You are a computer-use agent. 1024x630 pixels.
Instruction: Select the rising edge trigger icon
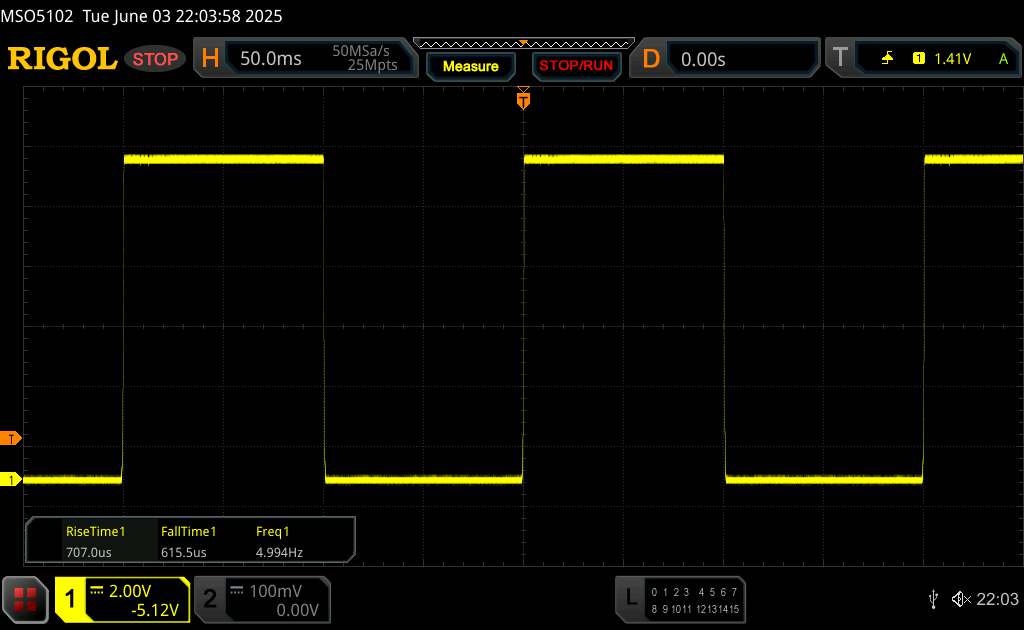coord(887,59)
